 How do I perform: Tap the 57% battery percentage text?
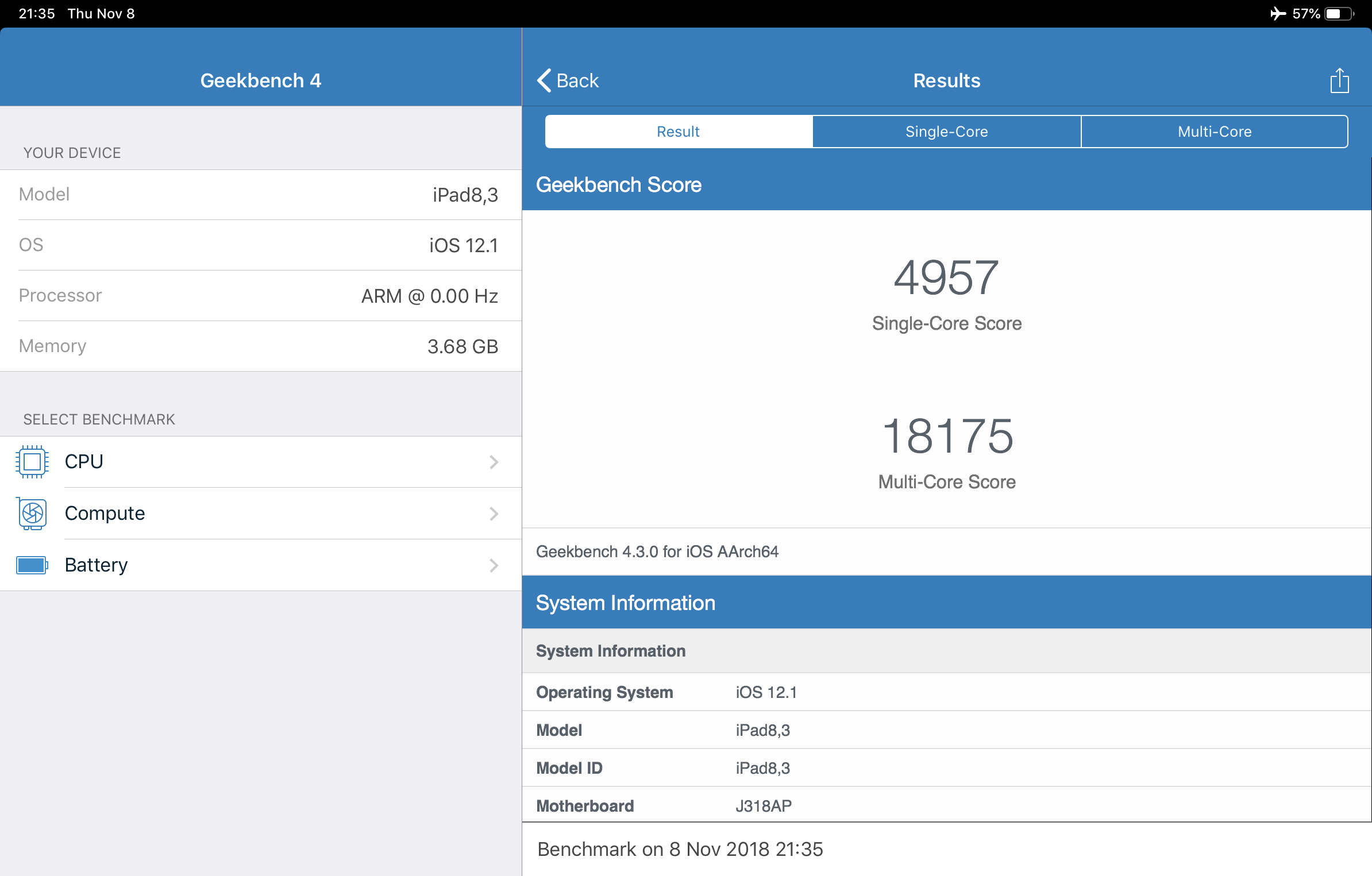point(1307,13)
